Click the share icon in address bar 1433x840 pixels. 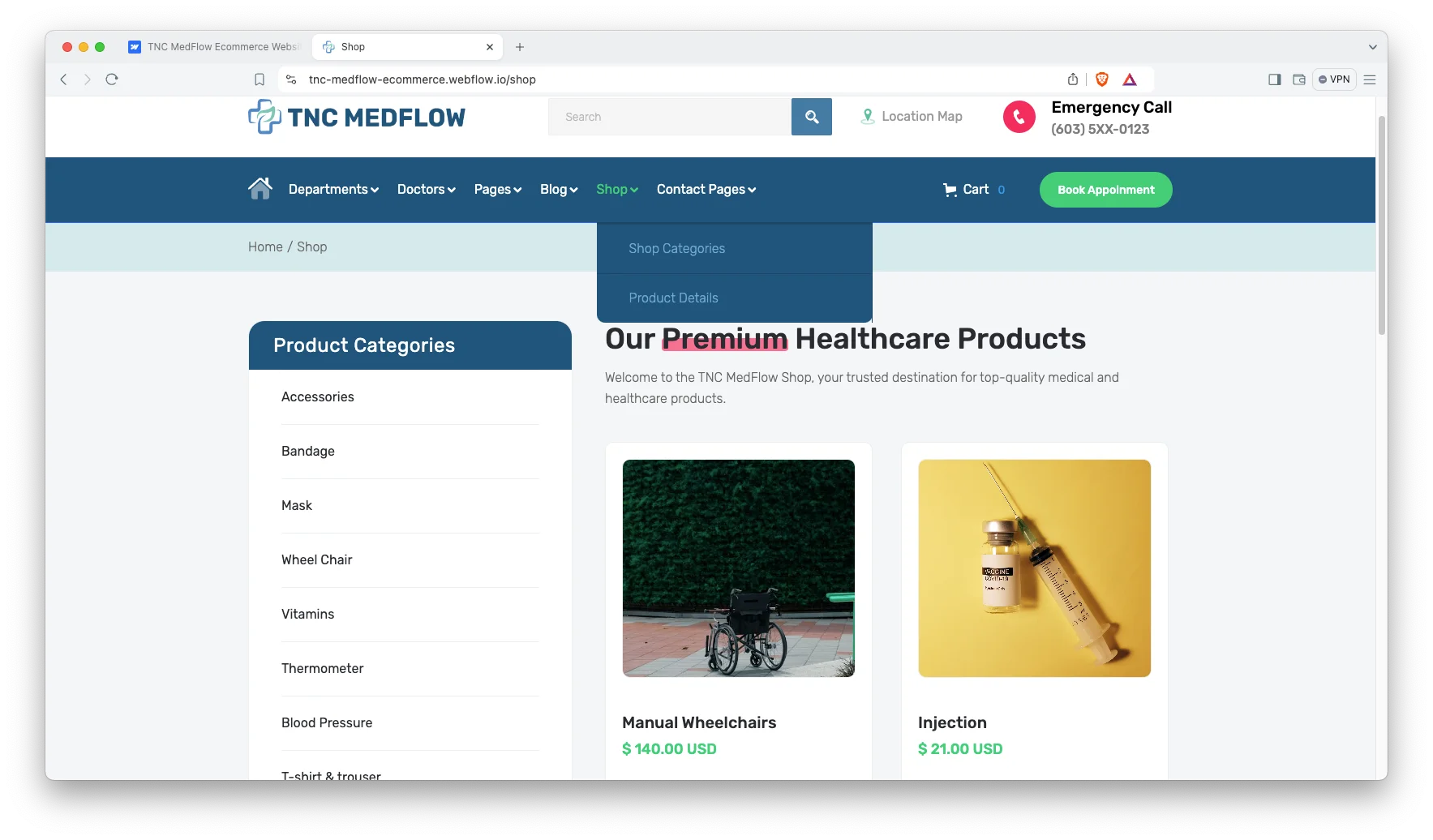1072,79
